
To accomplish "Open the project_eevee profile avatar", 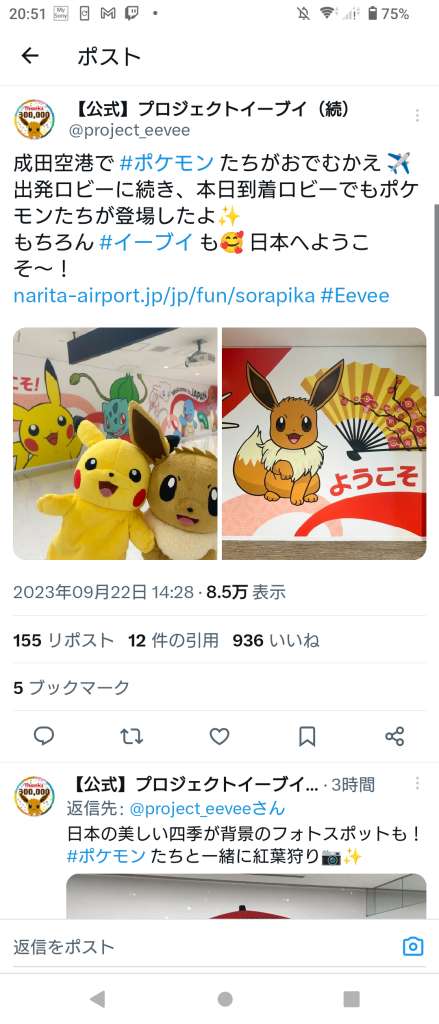I will pyautogui.click(x=34, y=119).
